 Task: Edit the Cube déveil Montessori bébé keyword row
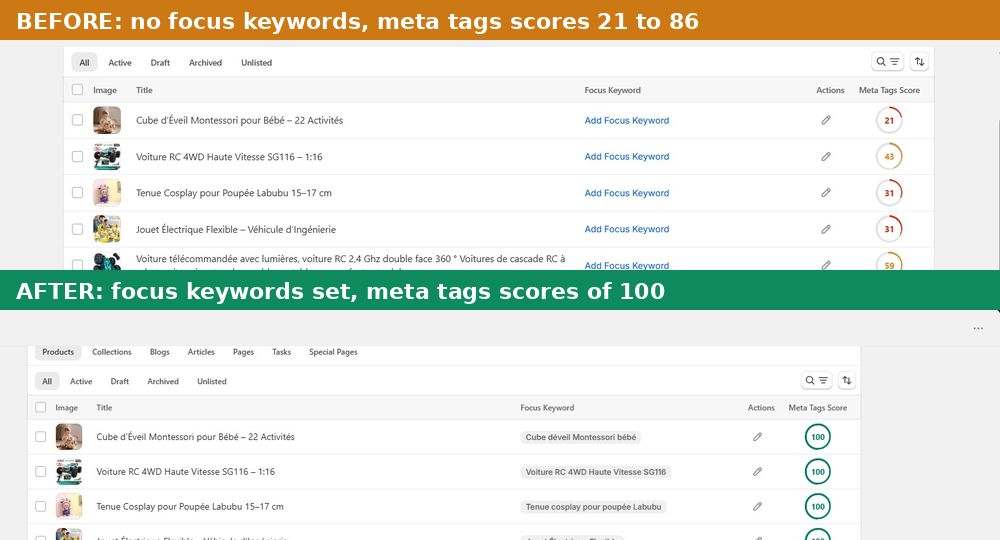click(x=757, y=437)
